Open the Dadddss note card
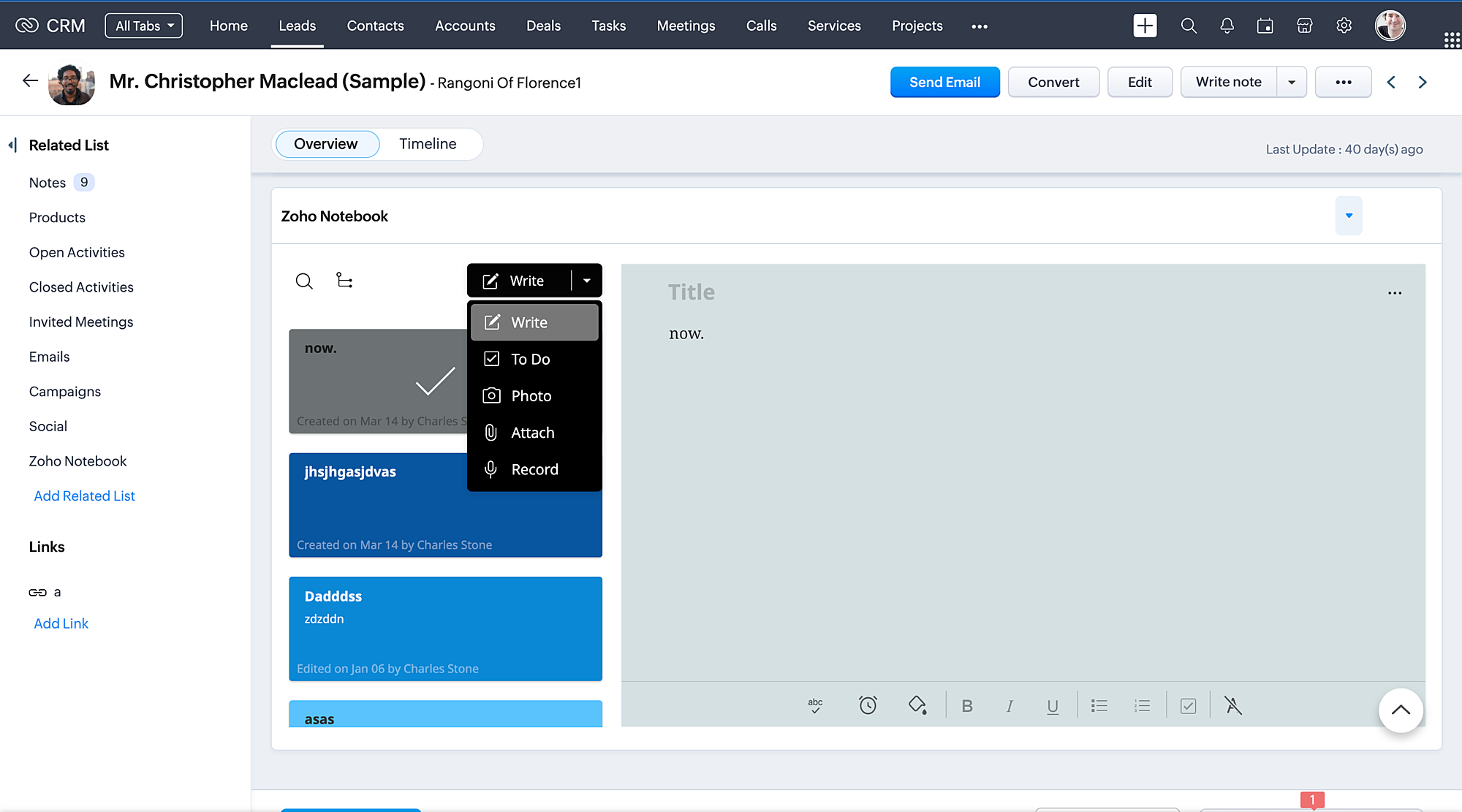The image size is (1462, 812). click(x=445, y=629)
